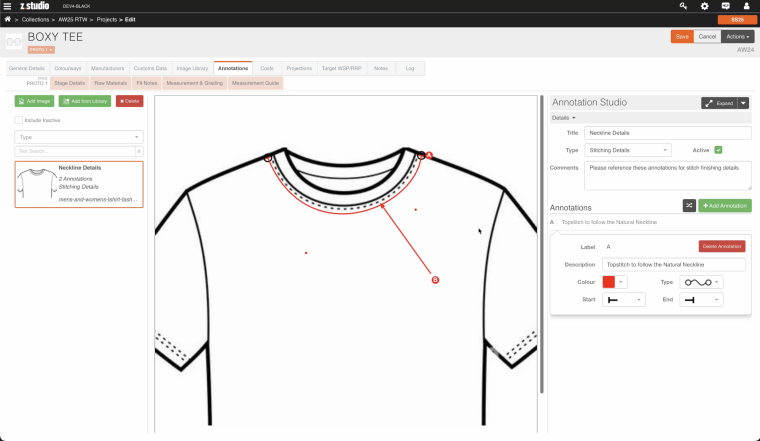760x441 pixels.
Task: Open the annotation Type Stitching Details dropdown
Action: click(628, 150)
